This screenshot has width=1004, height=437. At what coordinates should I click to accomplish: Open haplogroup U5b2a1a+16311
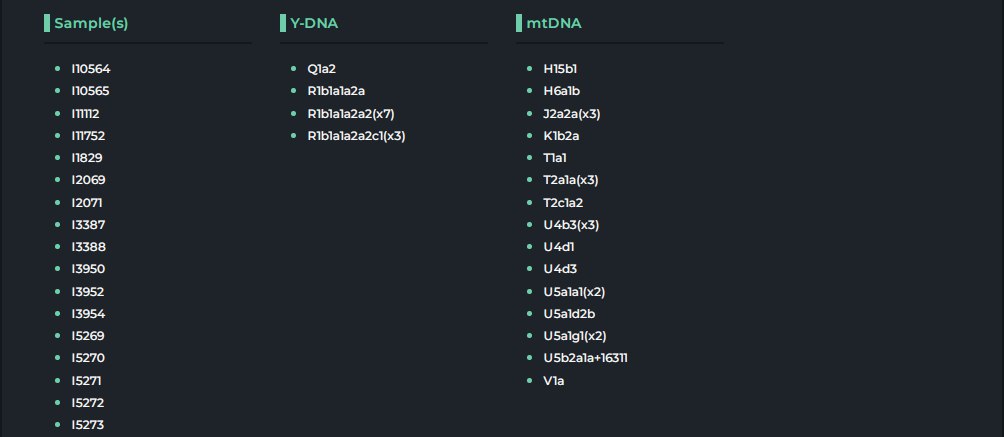585,358
